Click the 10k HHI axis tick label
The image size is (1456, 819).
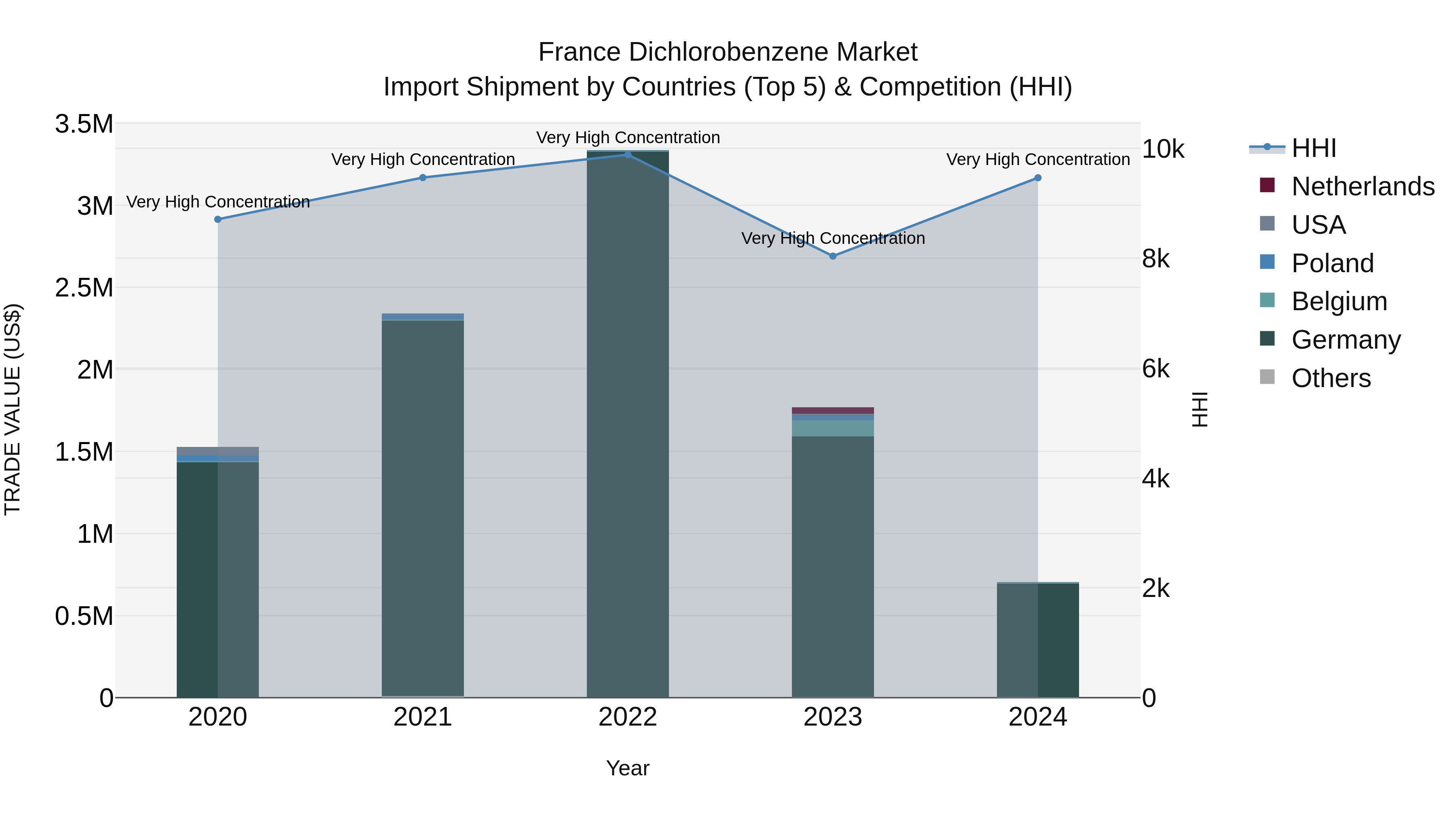pyautogui.click(x=1163, y=149)
